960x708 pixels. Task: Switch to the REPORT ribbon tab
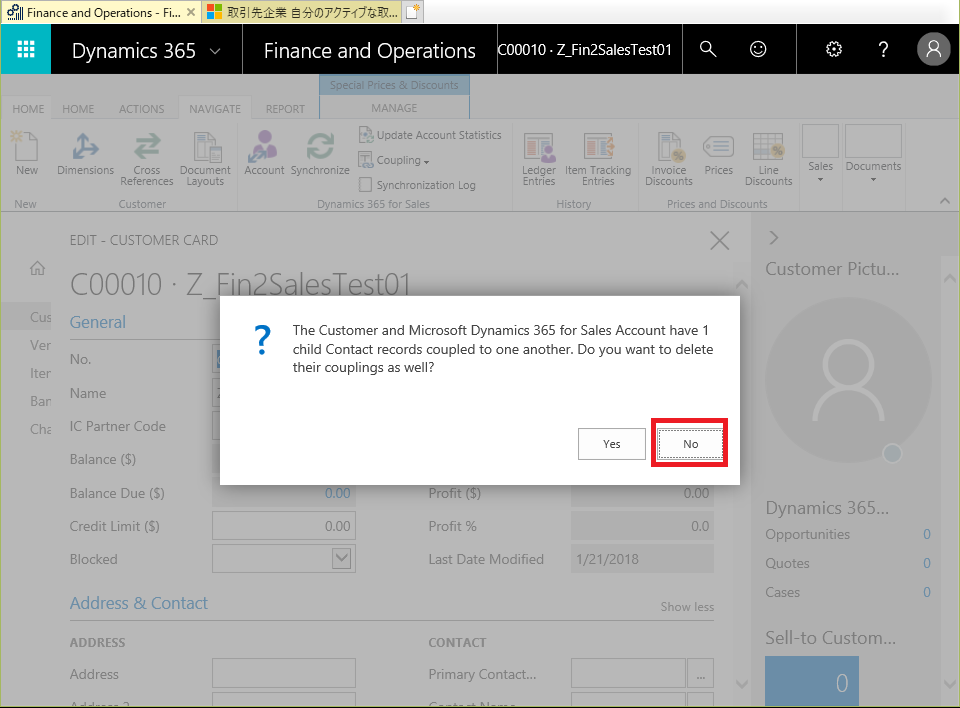[x=285, y=109]
